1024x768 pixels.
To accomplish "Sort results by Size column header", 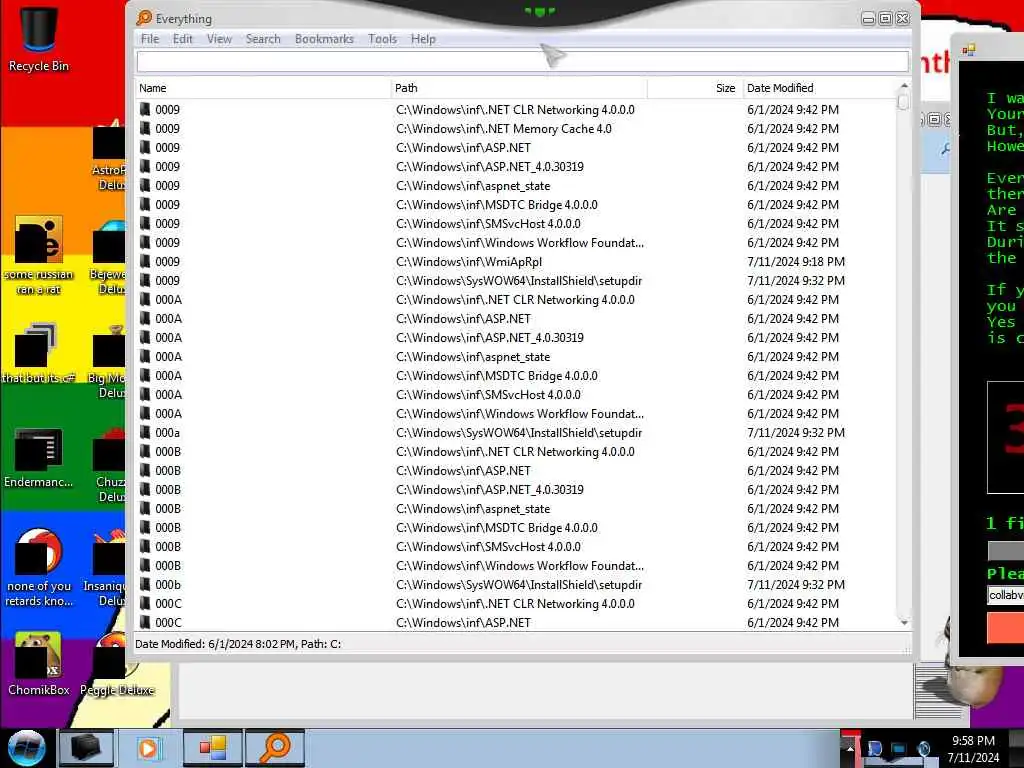I will click(x=696, y=88).
